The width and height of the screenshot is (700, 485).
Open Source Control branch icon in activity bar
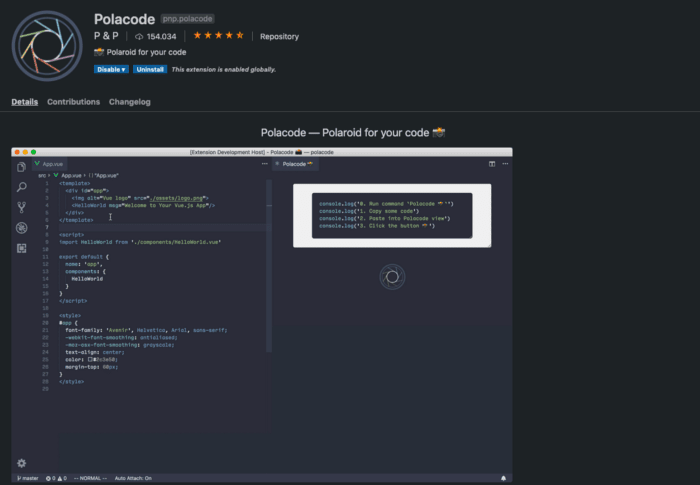click(x=21, y=207)
